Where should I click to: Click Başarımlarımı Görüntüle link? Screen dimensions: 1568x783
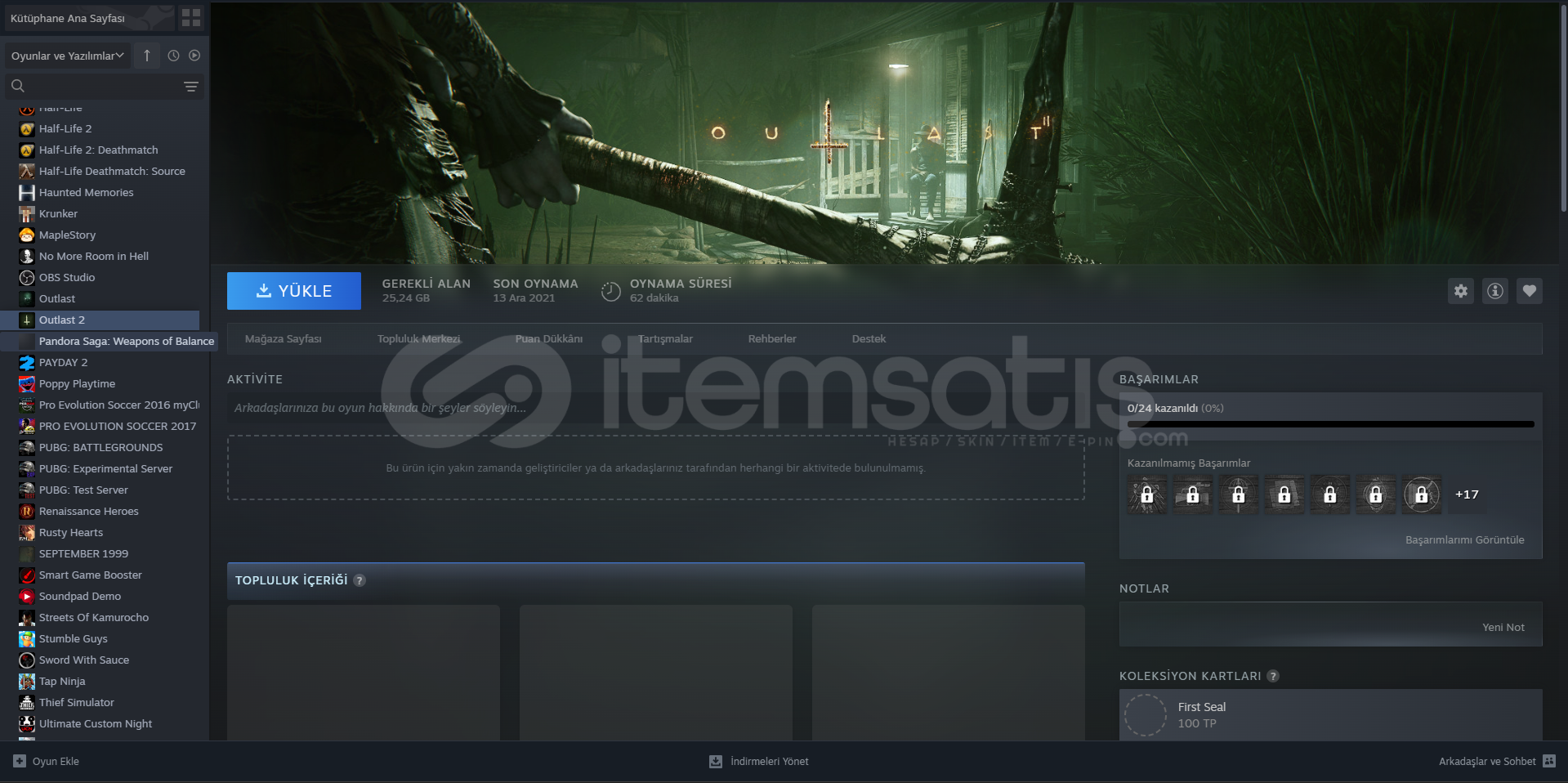1464,539
